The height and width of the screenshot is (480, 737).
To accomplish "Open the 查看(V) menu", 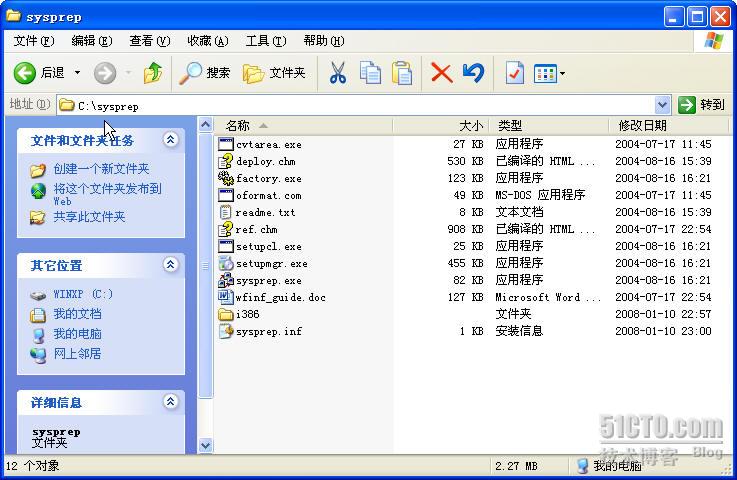I will point(149,41).
